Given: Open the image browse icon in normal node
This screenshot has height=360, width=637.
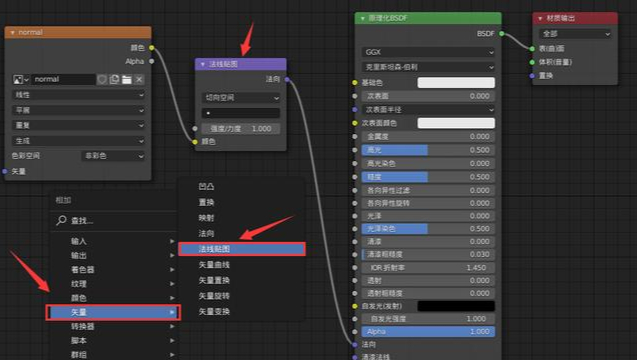Looking at the screenshot, I should point(20,80).
